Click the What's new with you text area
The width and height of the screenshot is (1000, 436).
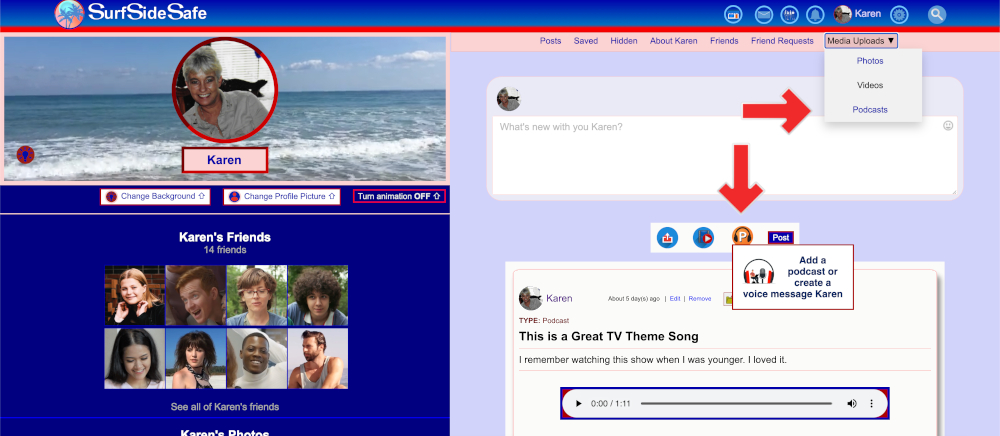(x=724, y=155)
